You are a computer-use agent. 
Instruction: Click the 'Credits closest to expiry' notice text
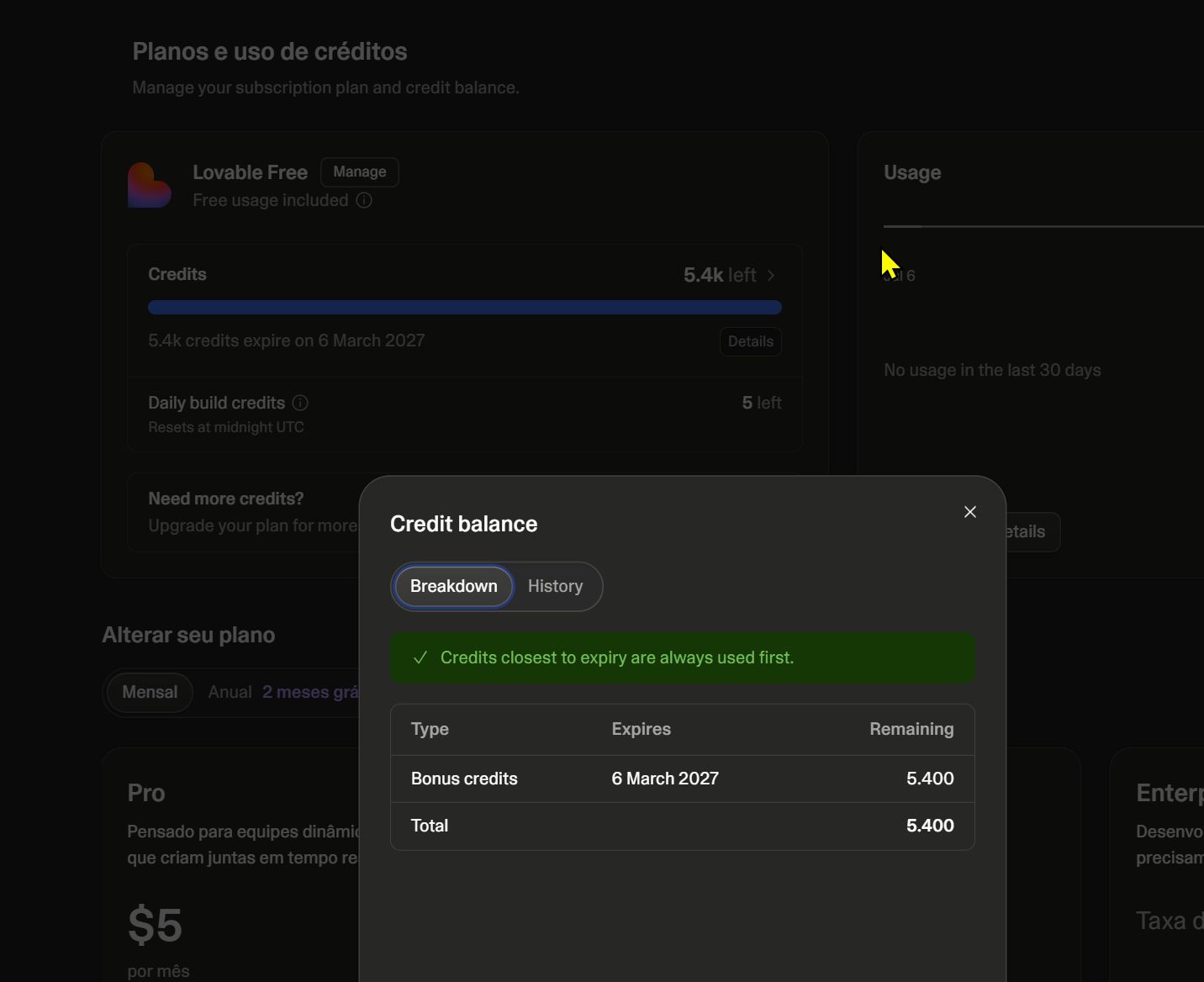pos(617,657)
